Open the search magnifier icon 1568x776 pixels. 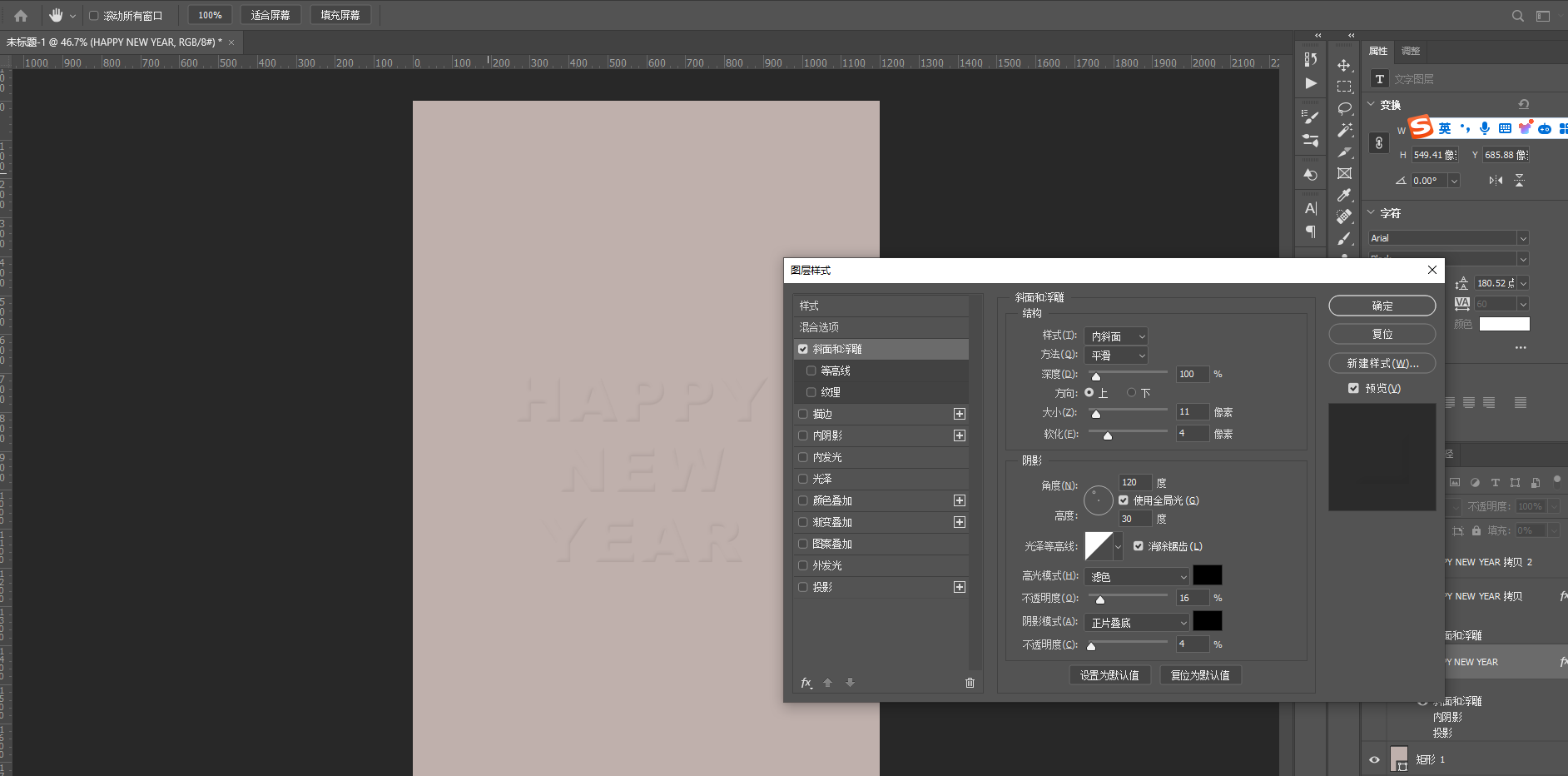(1517, 16)
